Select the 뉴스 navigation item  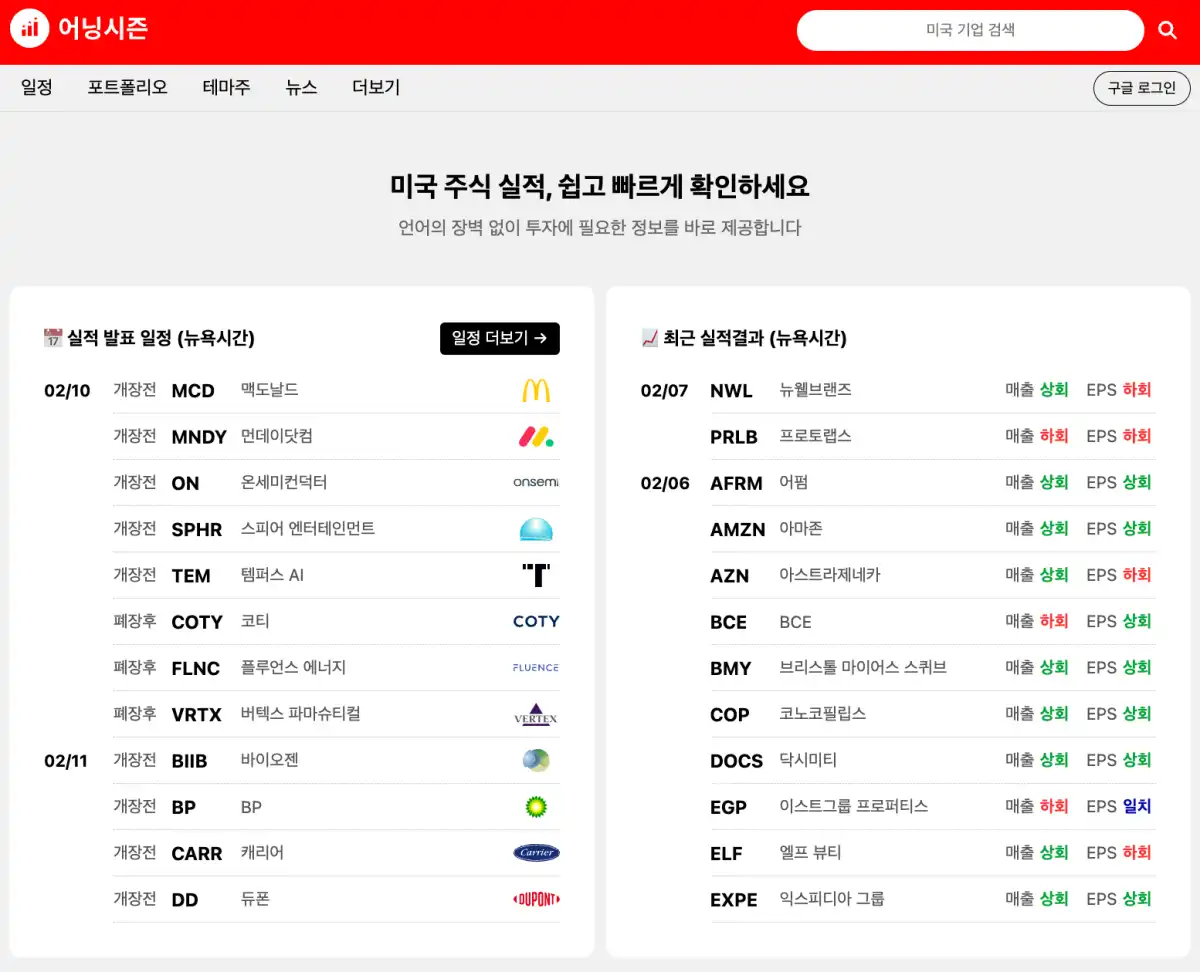coord(301,87)
